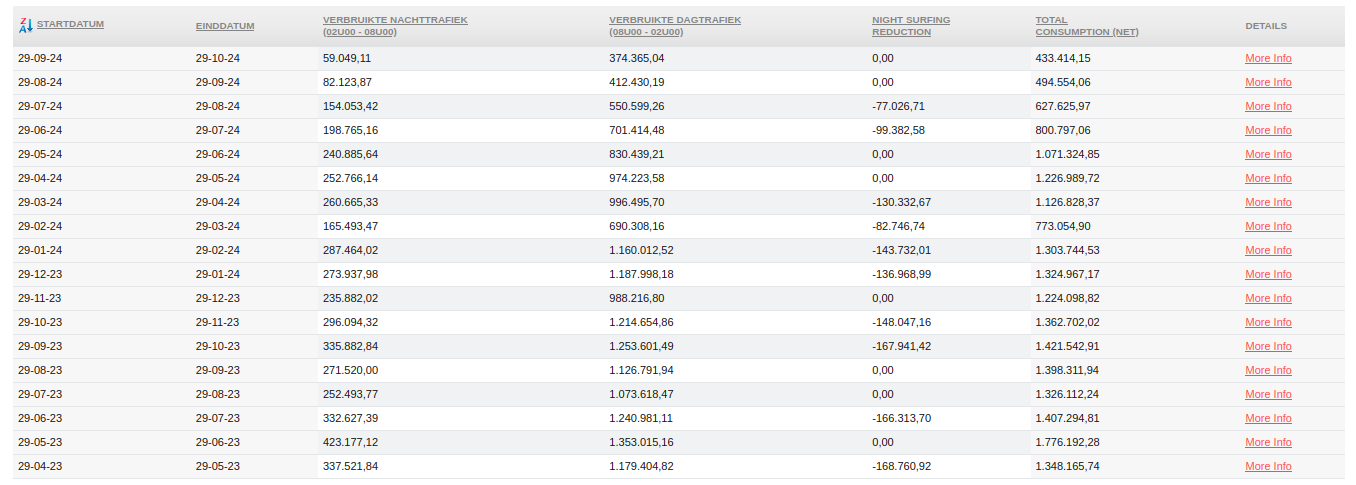Open More Info for period starting 29-08-24
The image size is (1356, 485).
pyautogui.click(x=1268, y=82)
